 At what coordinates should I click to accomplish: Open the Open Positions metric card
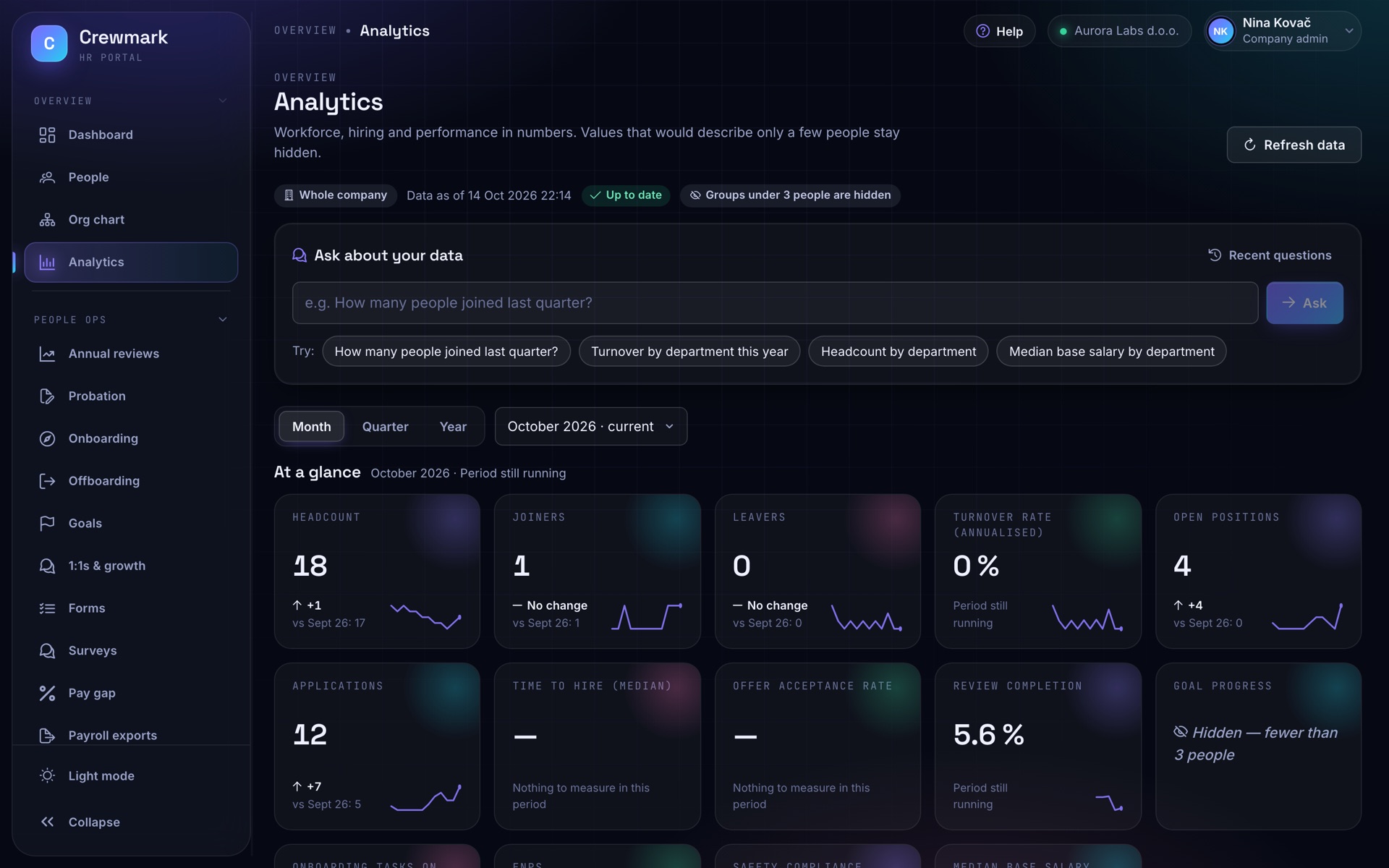coord(1258,571)
